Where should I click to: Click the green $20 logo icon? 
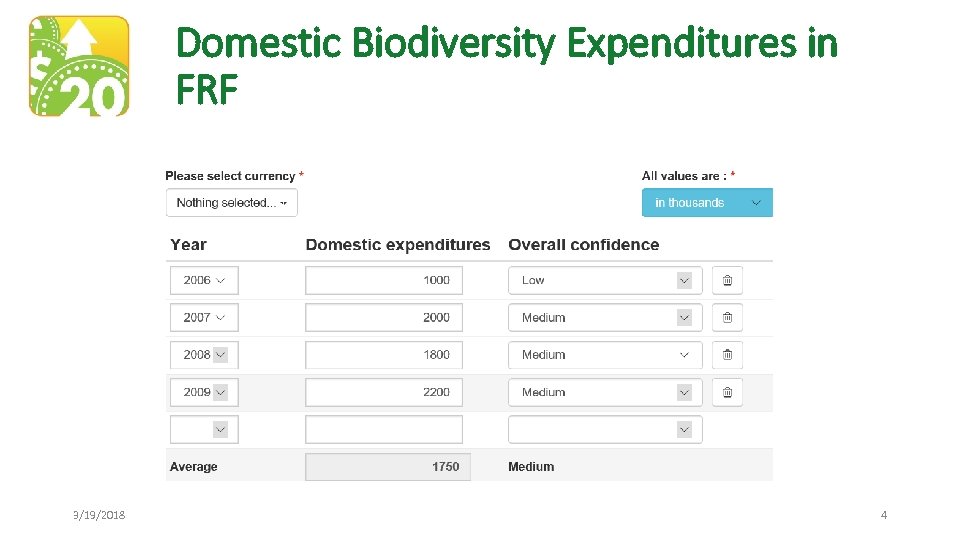[79, 66]
